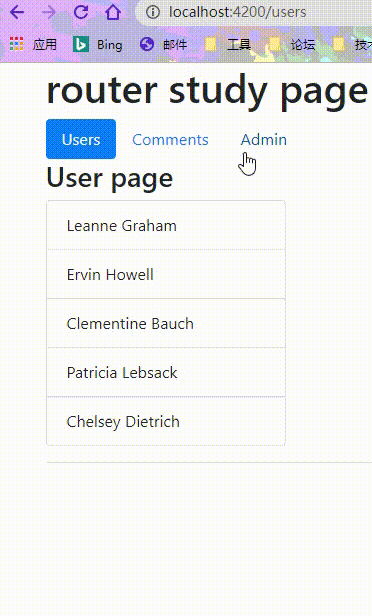Select user Ervin Howell
Screen dimensions: 372x616
[x=166, y=274]
